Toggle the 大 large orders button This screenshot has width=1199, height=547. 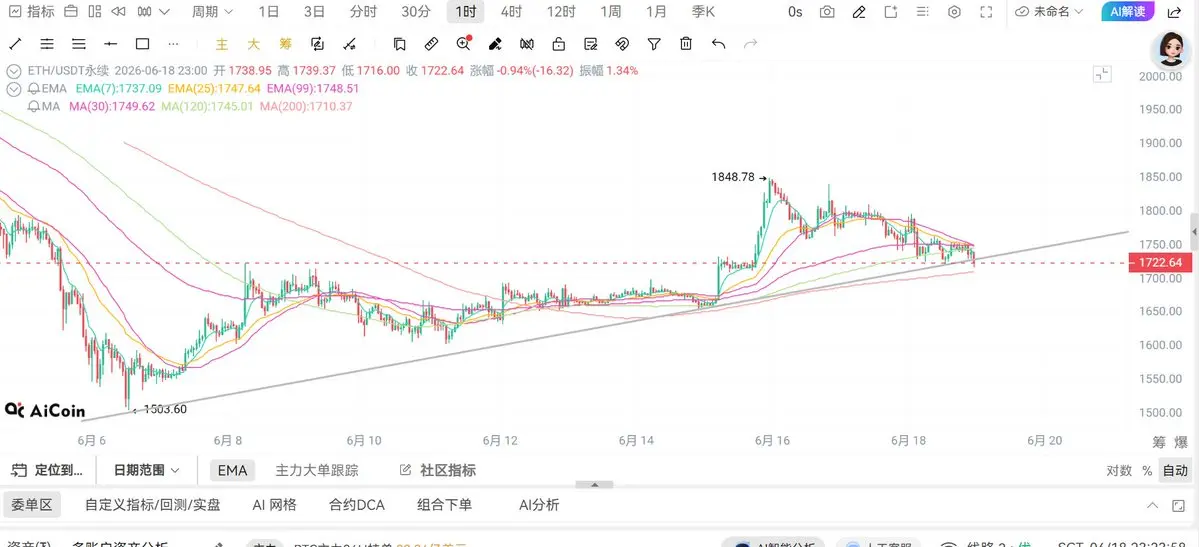click(253, 44)
